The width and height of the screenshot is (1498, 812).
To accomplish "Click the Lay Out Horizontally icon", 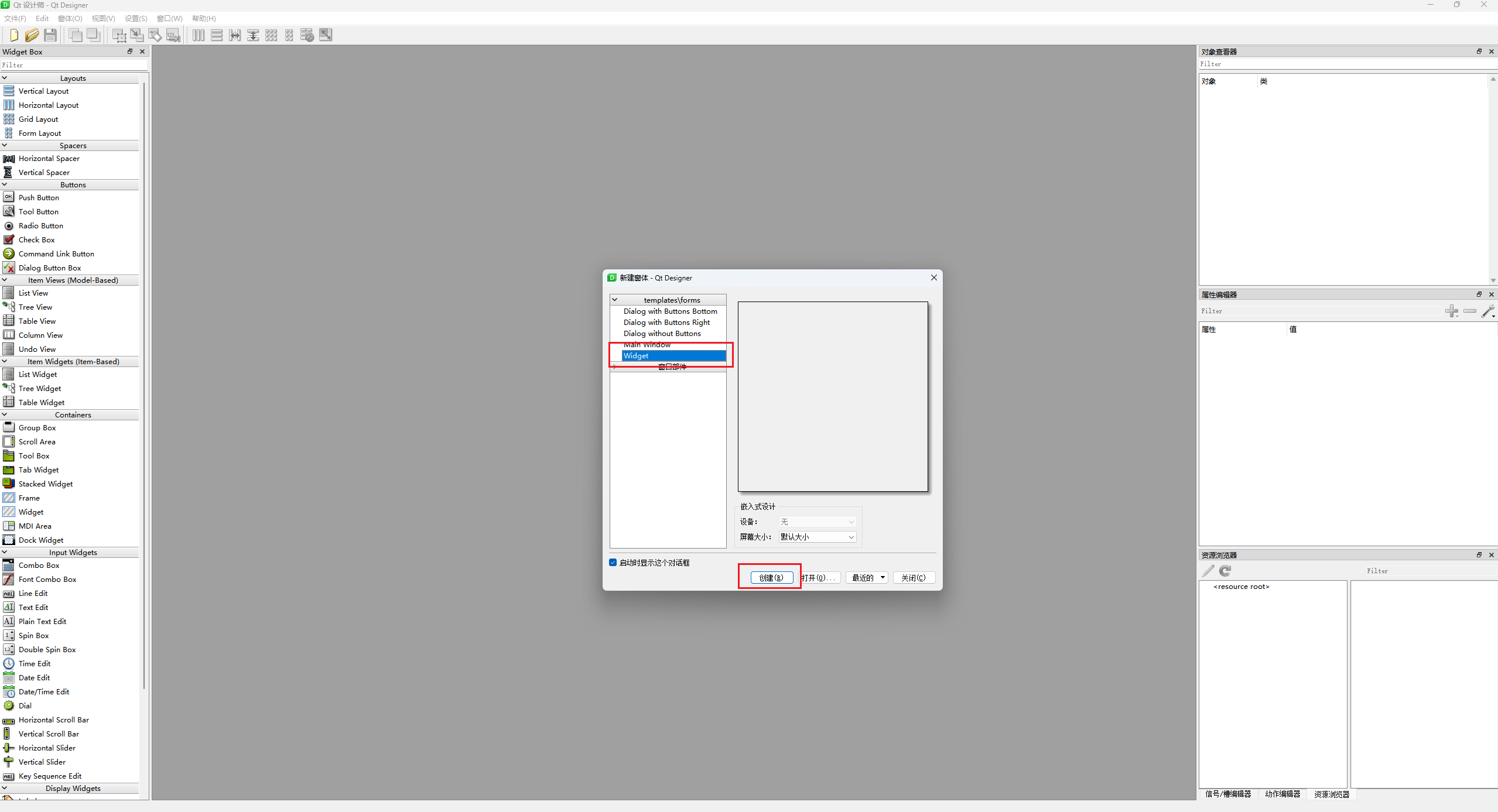I will pyautogui.click(x=199, y=35).
